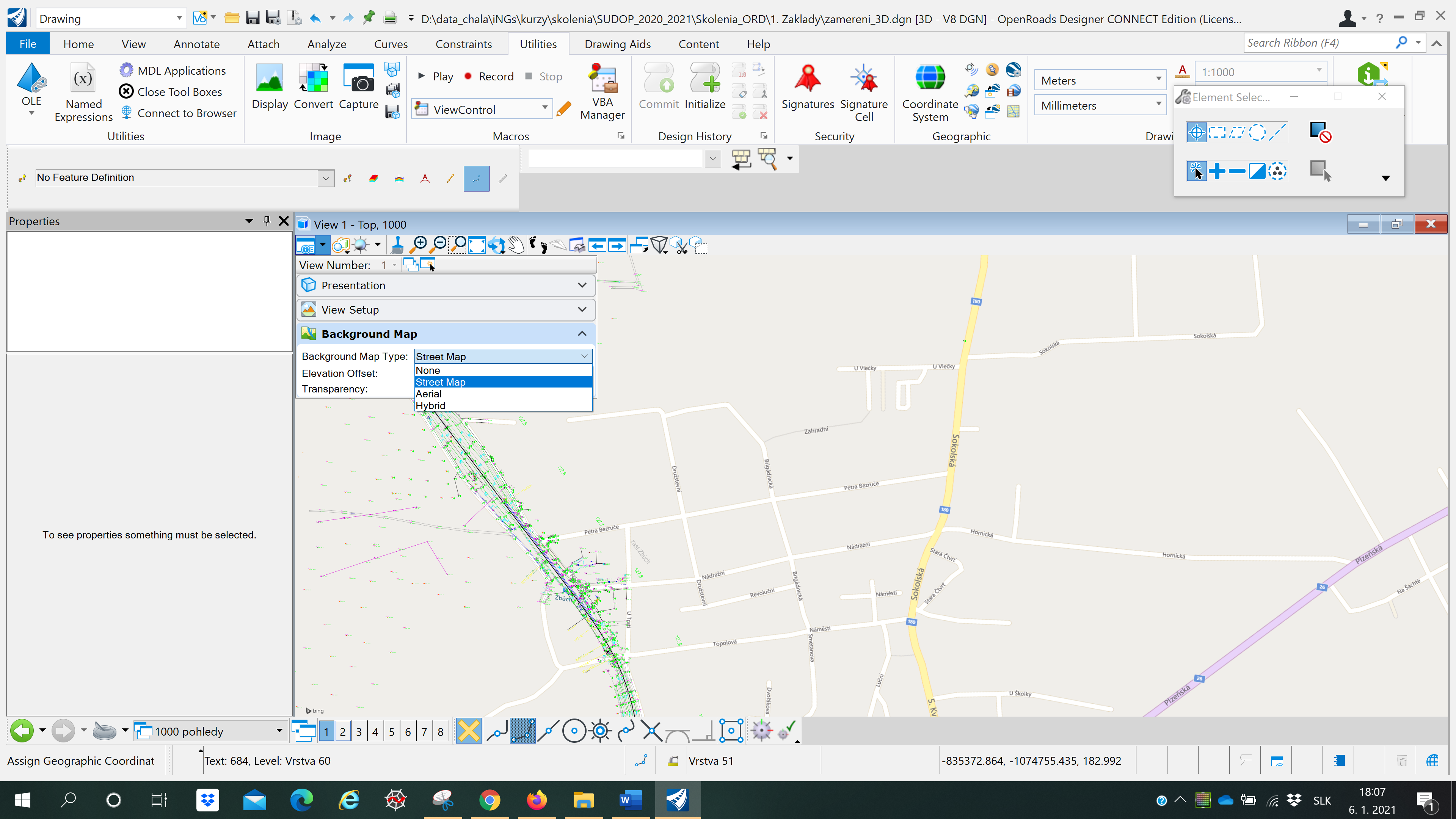Image resolution: width=1456 pixels, height=819 pixels.
Task: Select the Window Area zoom tool
Action: point(457,245)
